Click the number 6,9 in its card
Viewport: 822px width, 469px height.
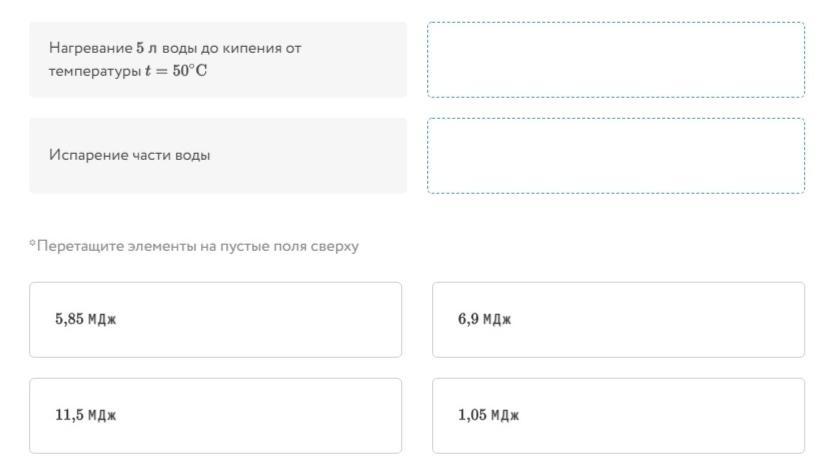click(x=469, y=320)
